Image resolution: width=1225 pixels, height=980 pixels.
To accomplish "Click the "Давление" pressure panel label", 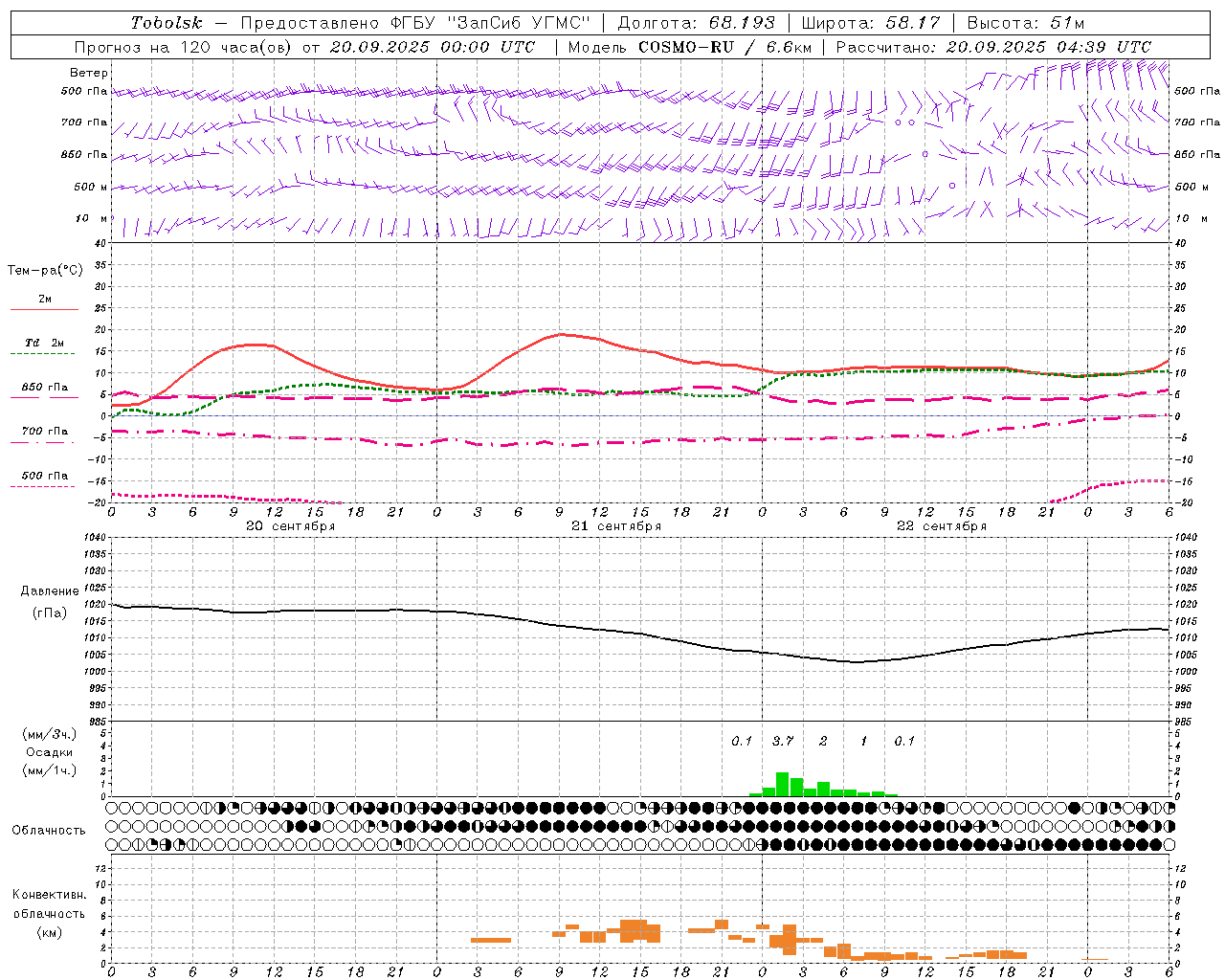I will pos(48,591).
